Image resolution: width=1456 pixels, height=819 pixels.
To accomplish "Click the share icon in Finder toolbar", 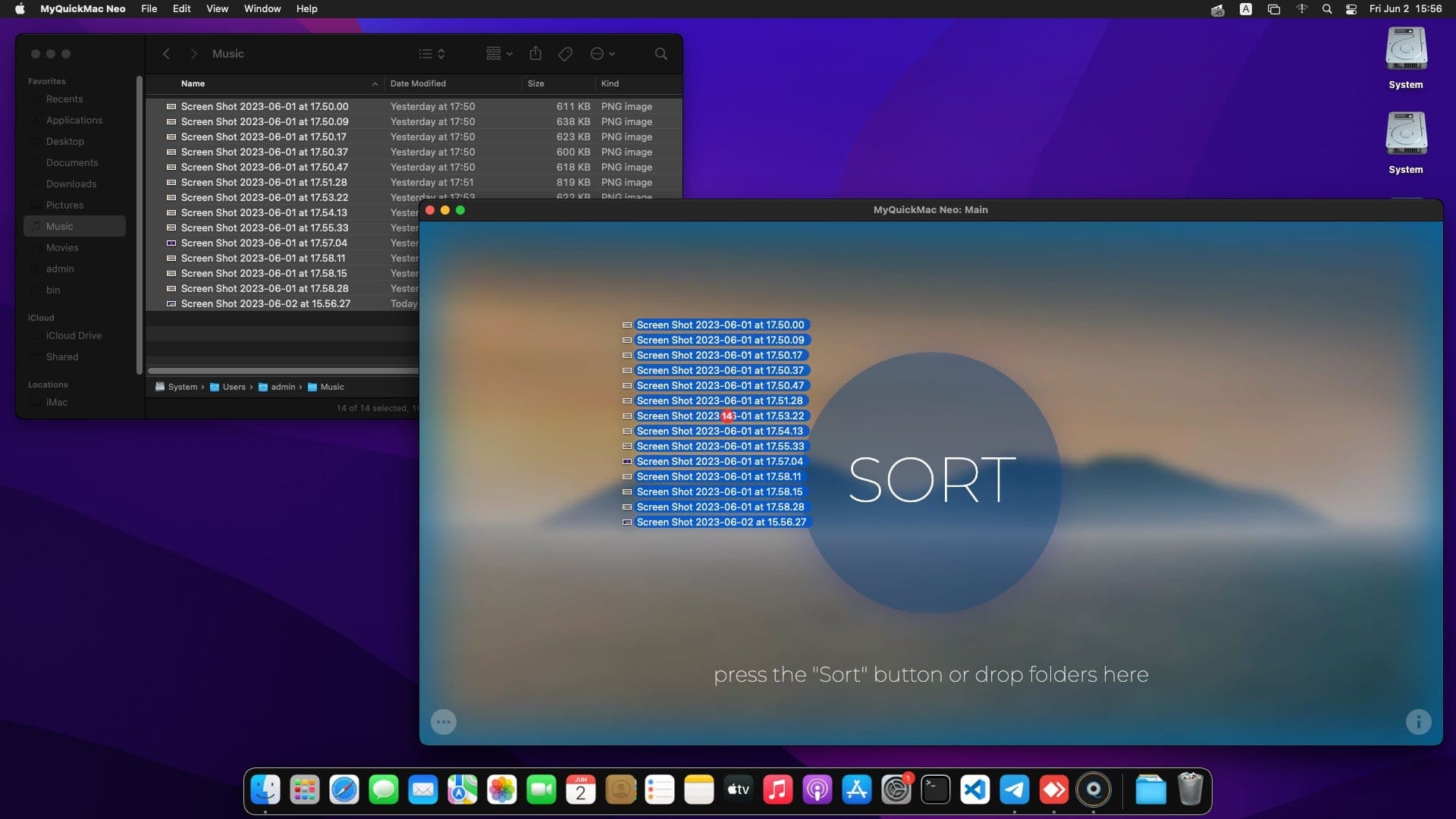I will [535, 53].
